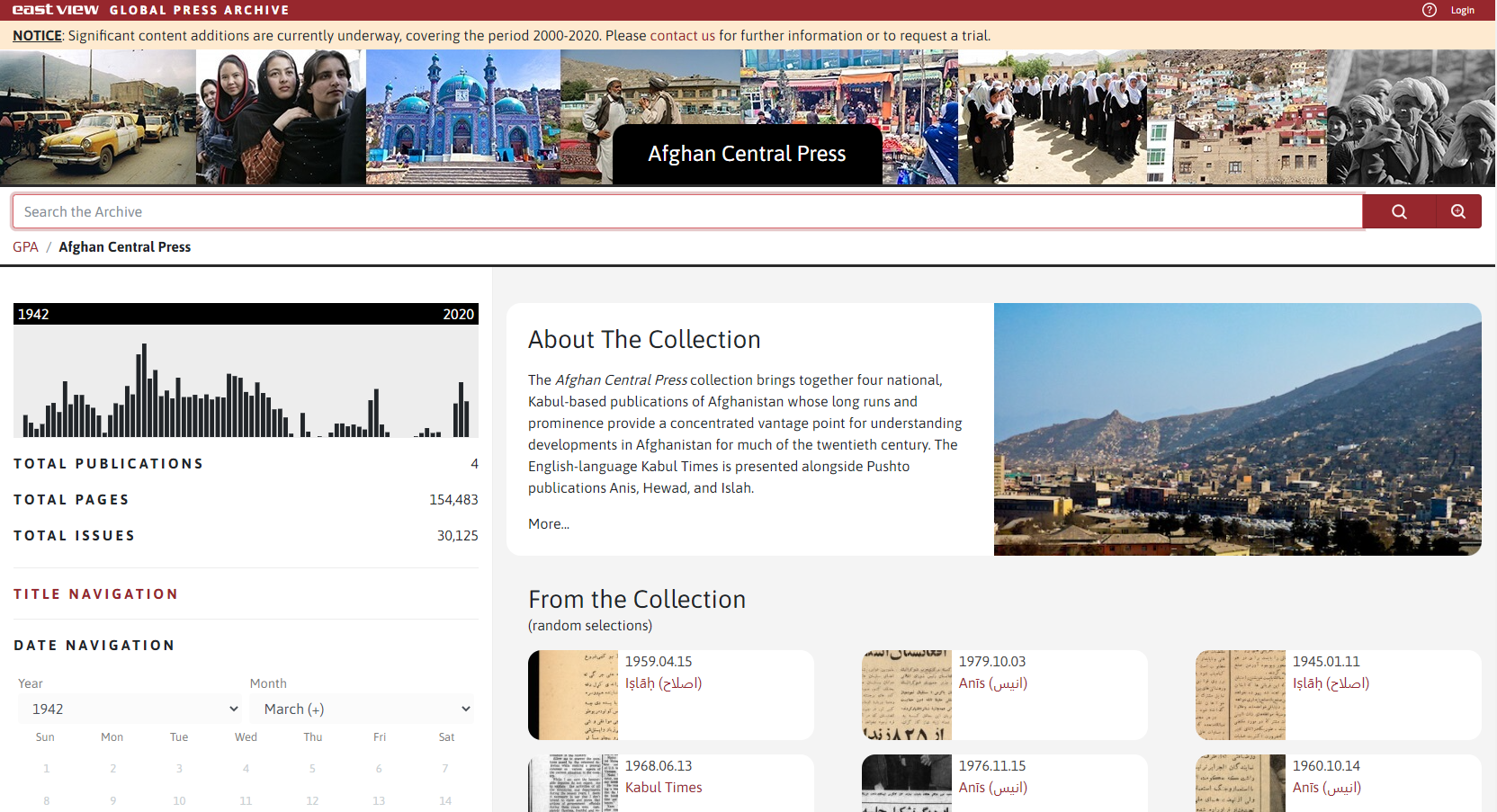Go to GPA breadcrumb link
1497x812 pixels.
coord(25,246)
